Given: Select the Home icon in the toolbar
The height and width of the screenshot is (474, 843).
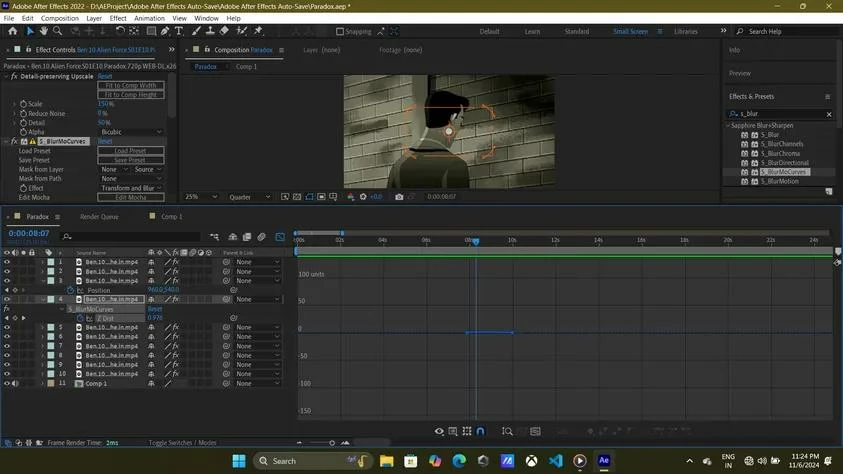Looking at the screenshot, I should (12, 31).
